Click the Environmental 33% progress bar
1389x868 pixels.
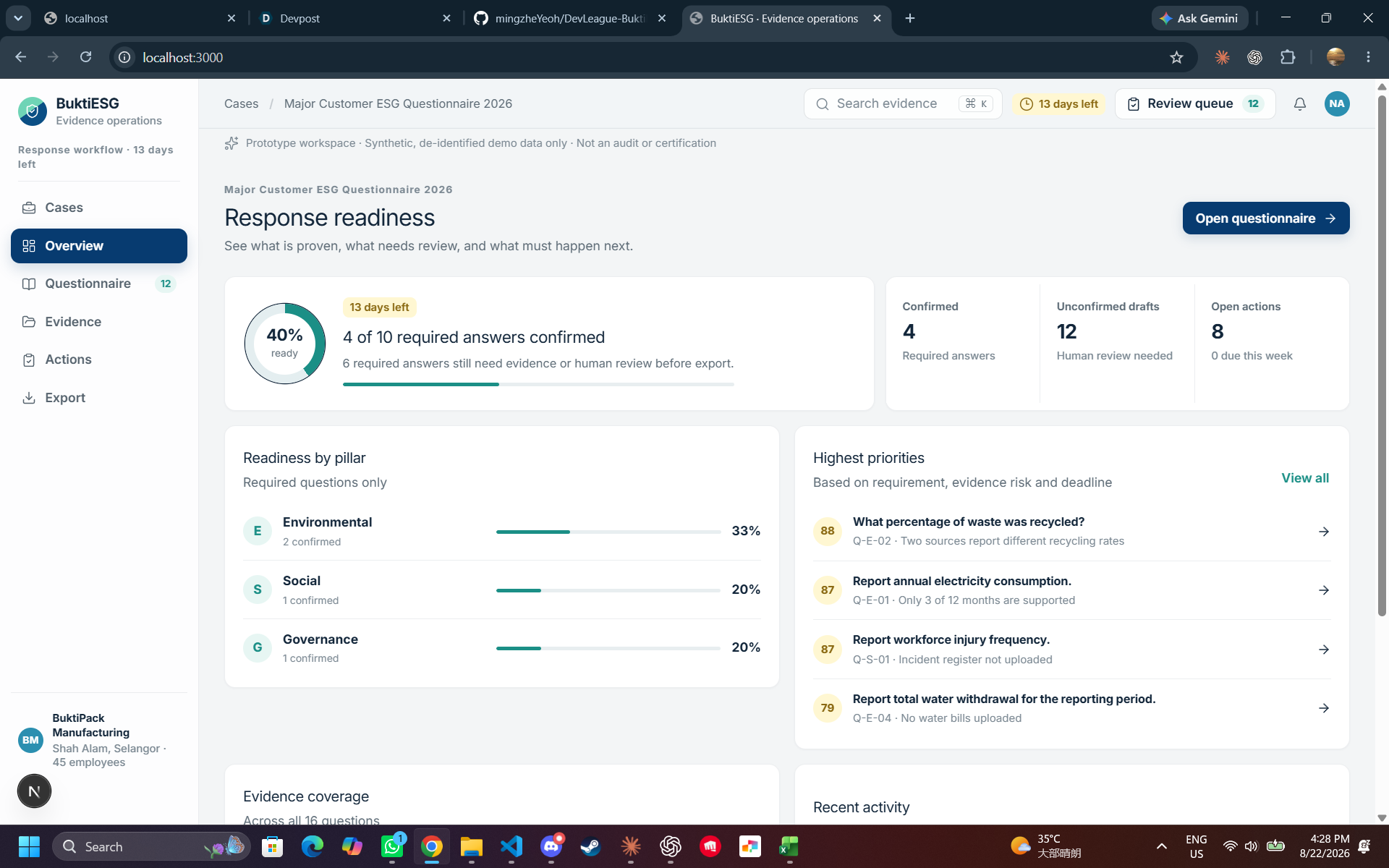coord(608,532)
